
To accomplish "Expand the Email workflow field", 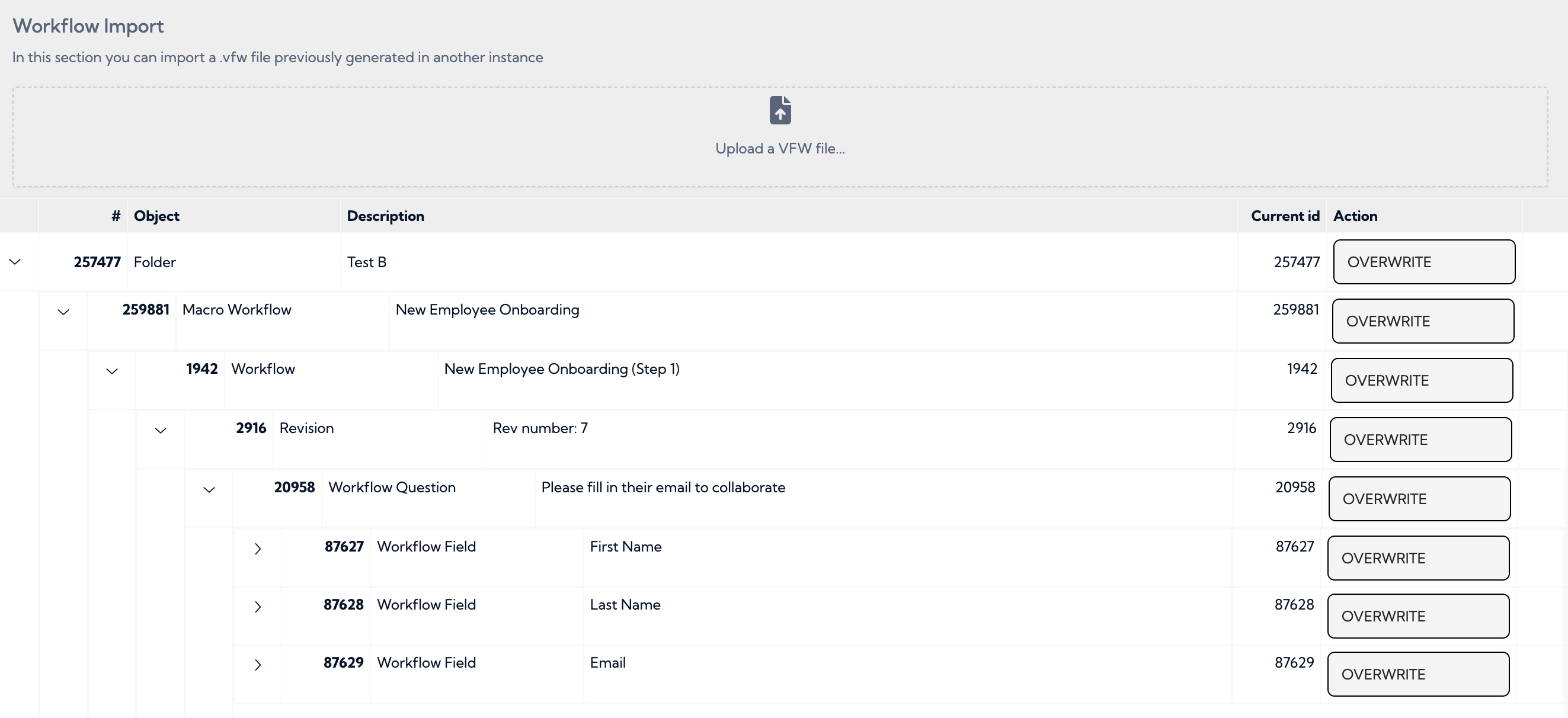I will (258, 665).
